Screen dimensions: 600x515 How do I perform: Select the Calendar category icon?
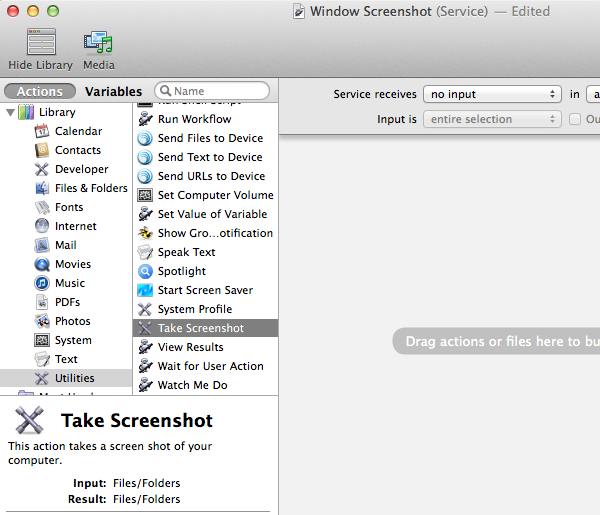pos(42,131)
